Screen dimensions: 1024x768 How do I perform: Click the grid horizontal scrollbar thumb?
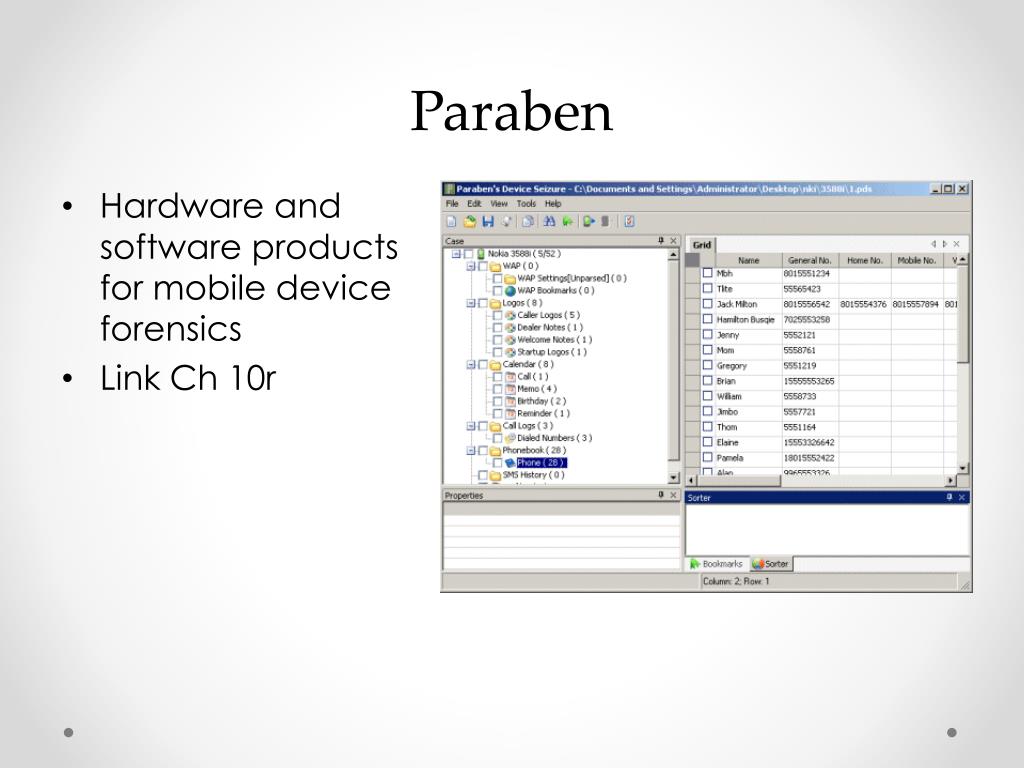(x=739, y=481)
